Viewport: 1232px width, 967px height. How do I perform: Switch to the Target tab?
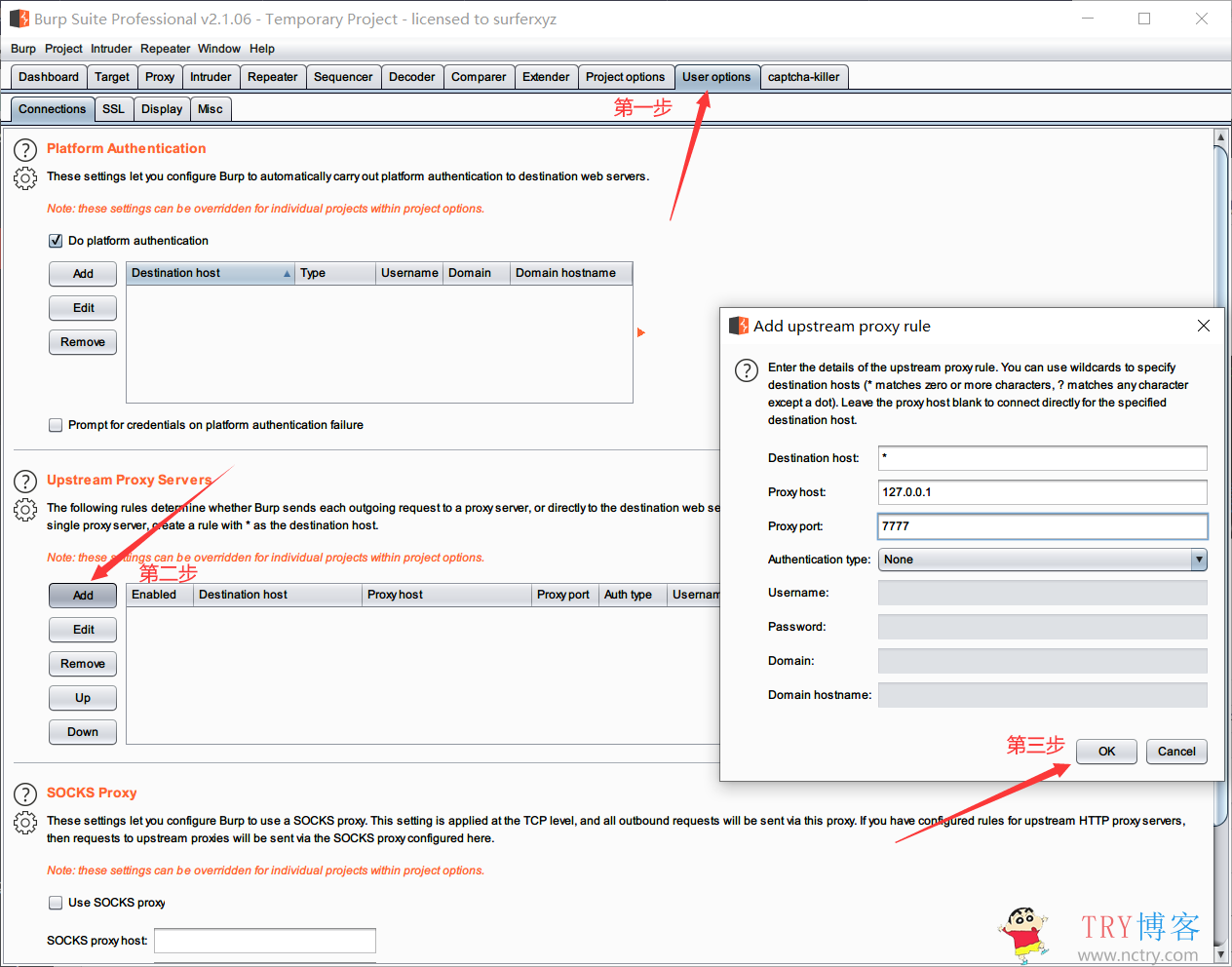[112, 77]
